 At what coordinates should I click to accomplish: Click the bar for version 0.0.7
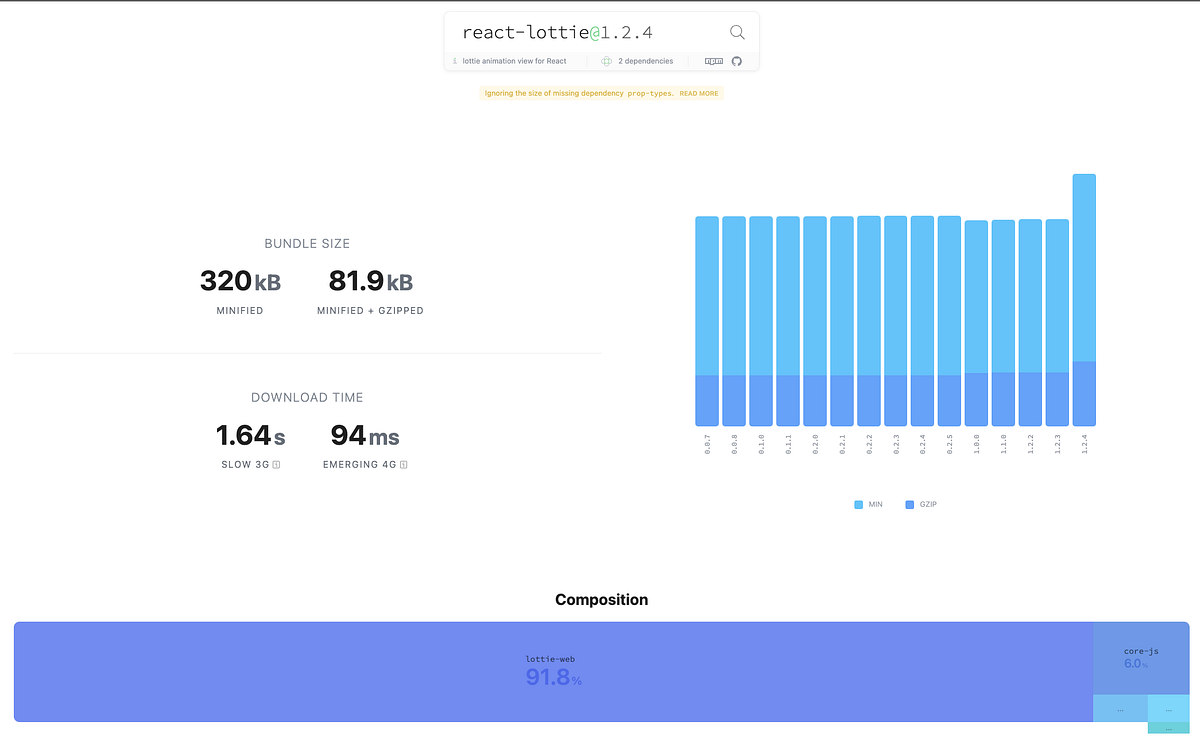[707, 320]
